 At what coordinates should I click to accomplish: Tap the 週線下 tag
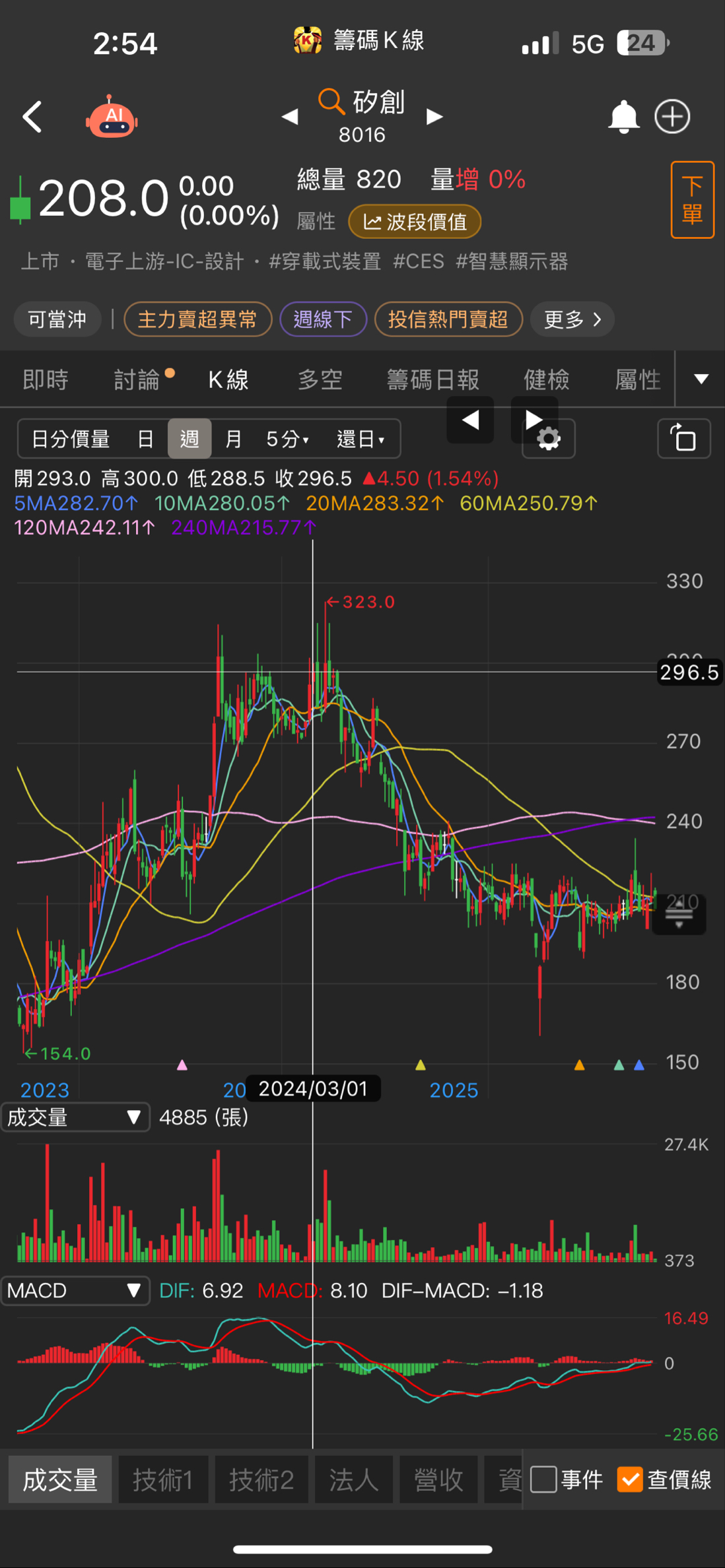tap(323, 319)
